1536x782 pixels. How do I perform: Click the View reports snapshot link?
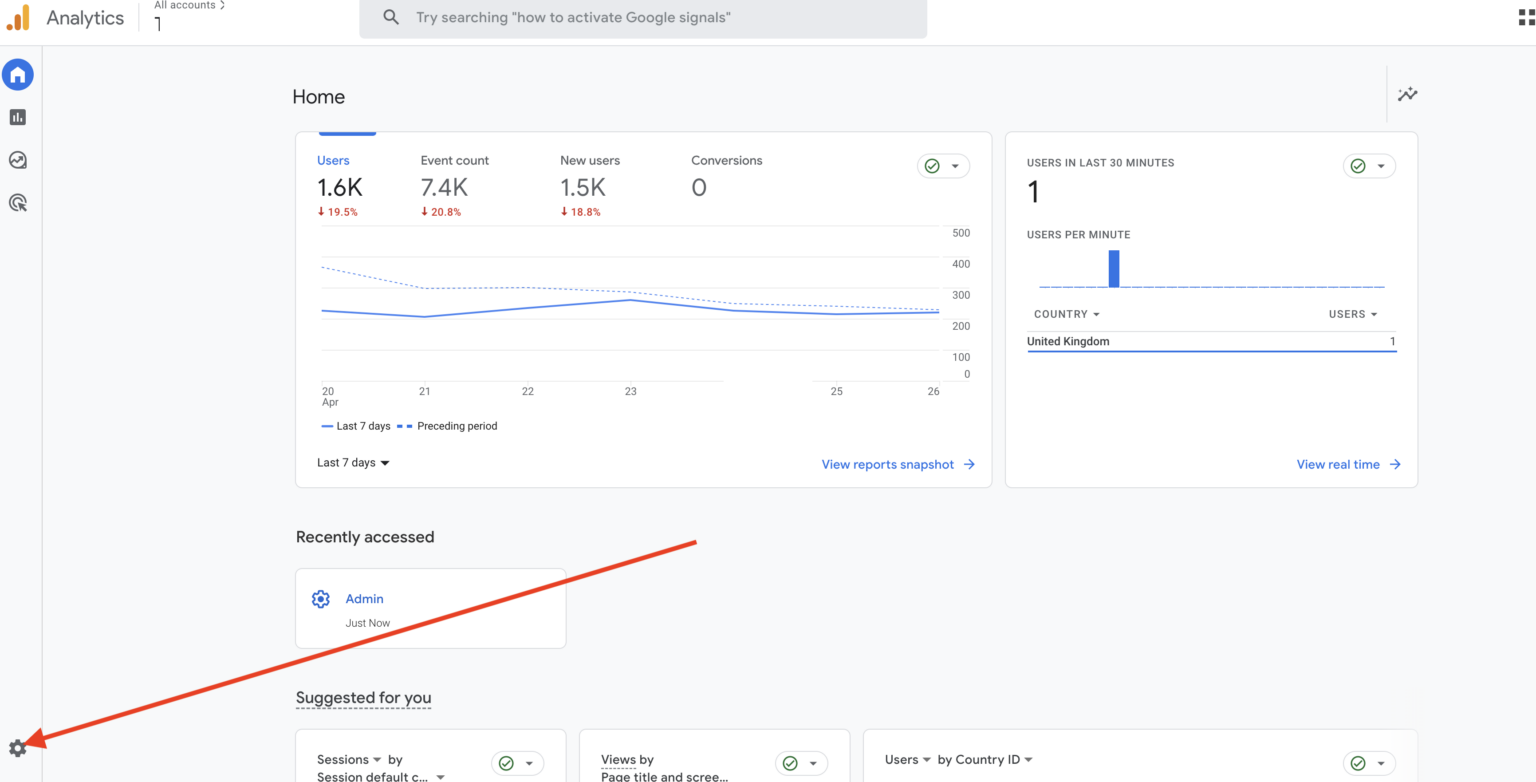click(x=888, y=464)
